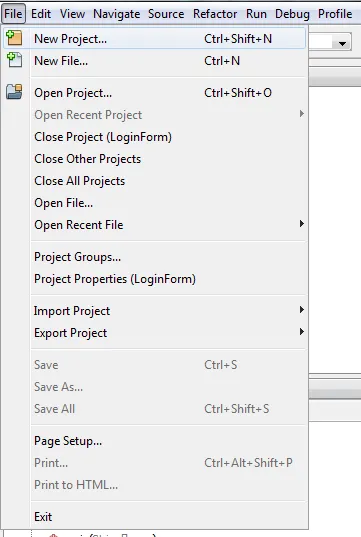This screenshot has height=537, width=361.
Task: Expand the Import Project submenu arrow
Action: (301, 310)
